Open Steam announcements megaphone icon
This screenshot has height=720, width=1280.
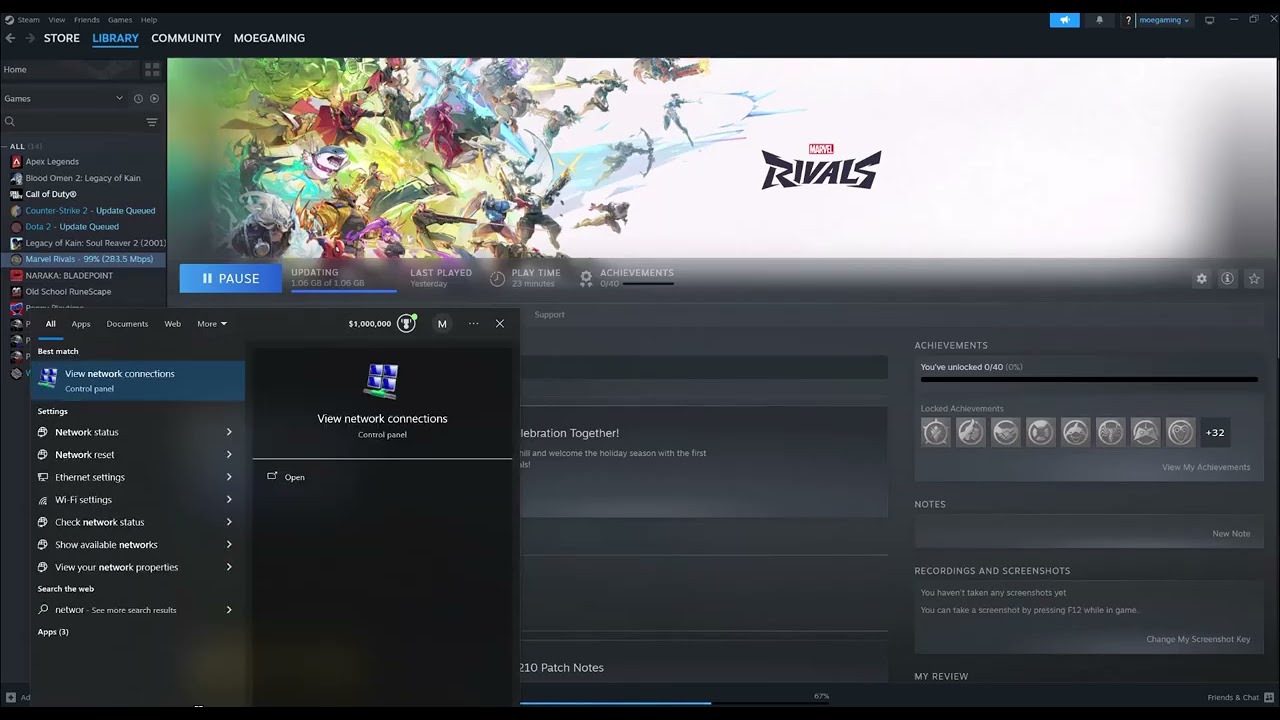[1064, 20]
